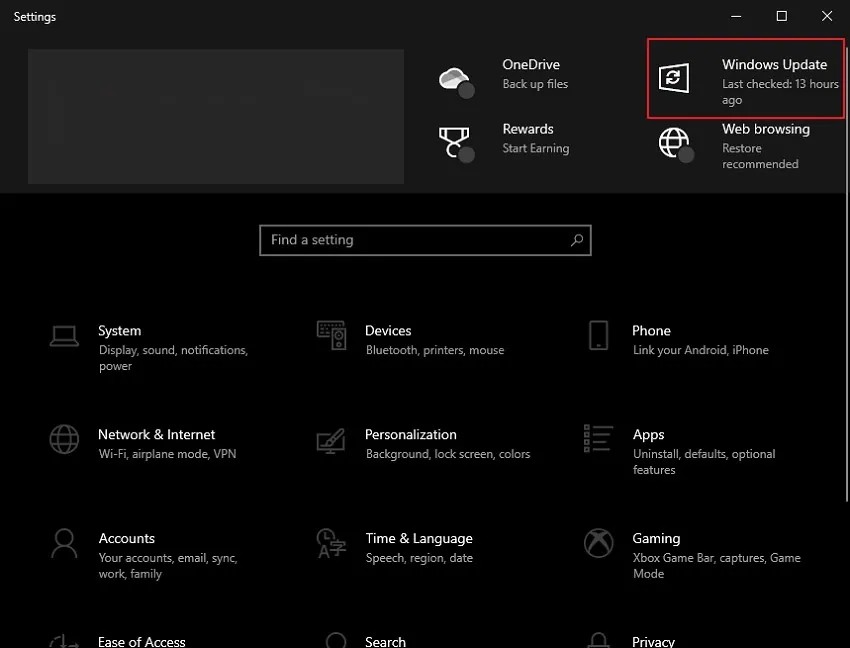Click Rewards Start Earning text
Screen dimensions: 850x648
tap(536, 149)
